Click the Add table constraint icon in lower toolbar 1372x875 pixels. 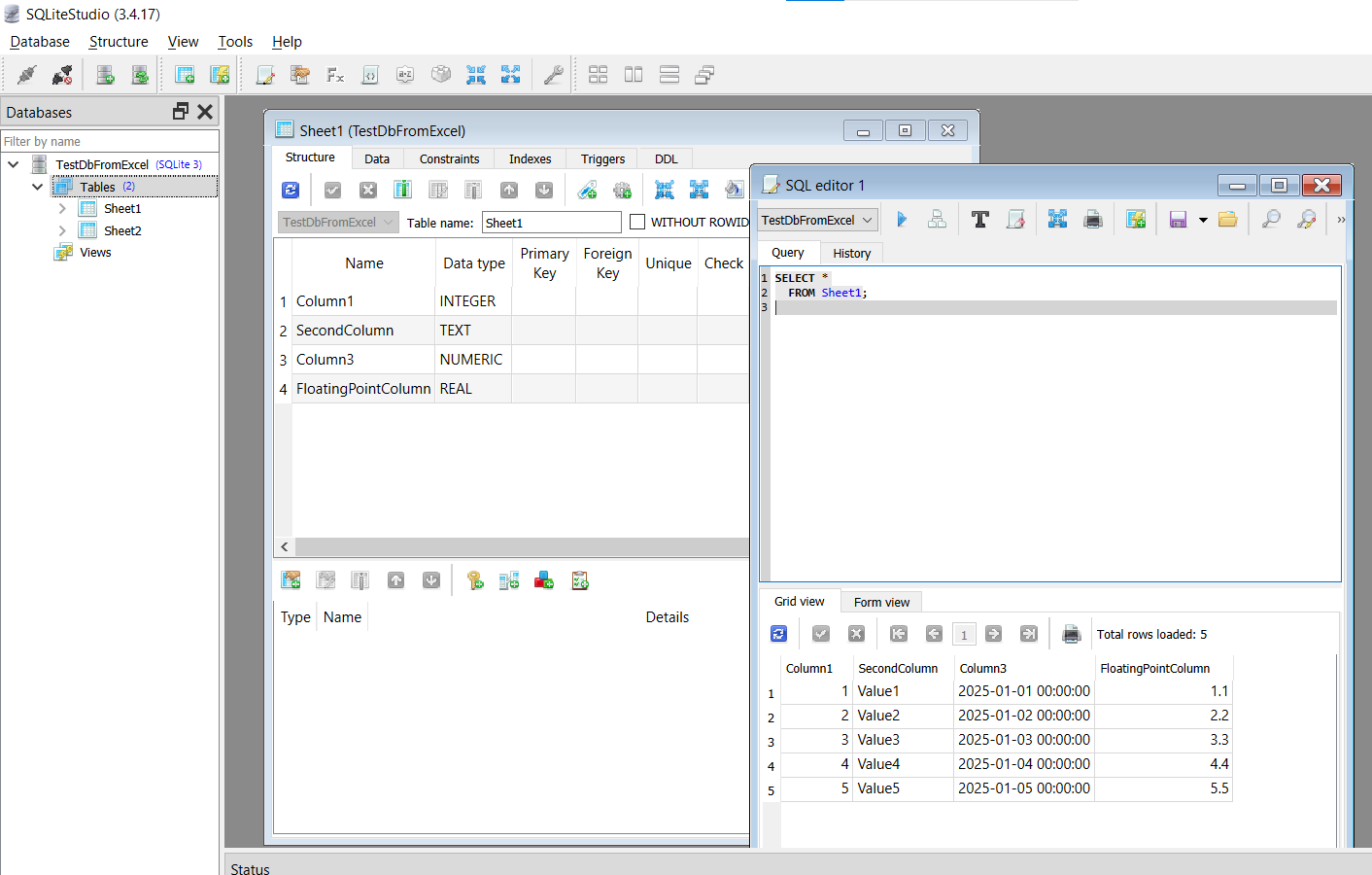(x=291, y=580)
